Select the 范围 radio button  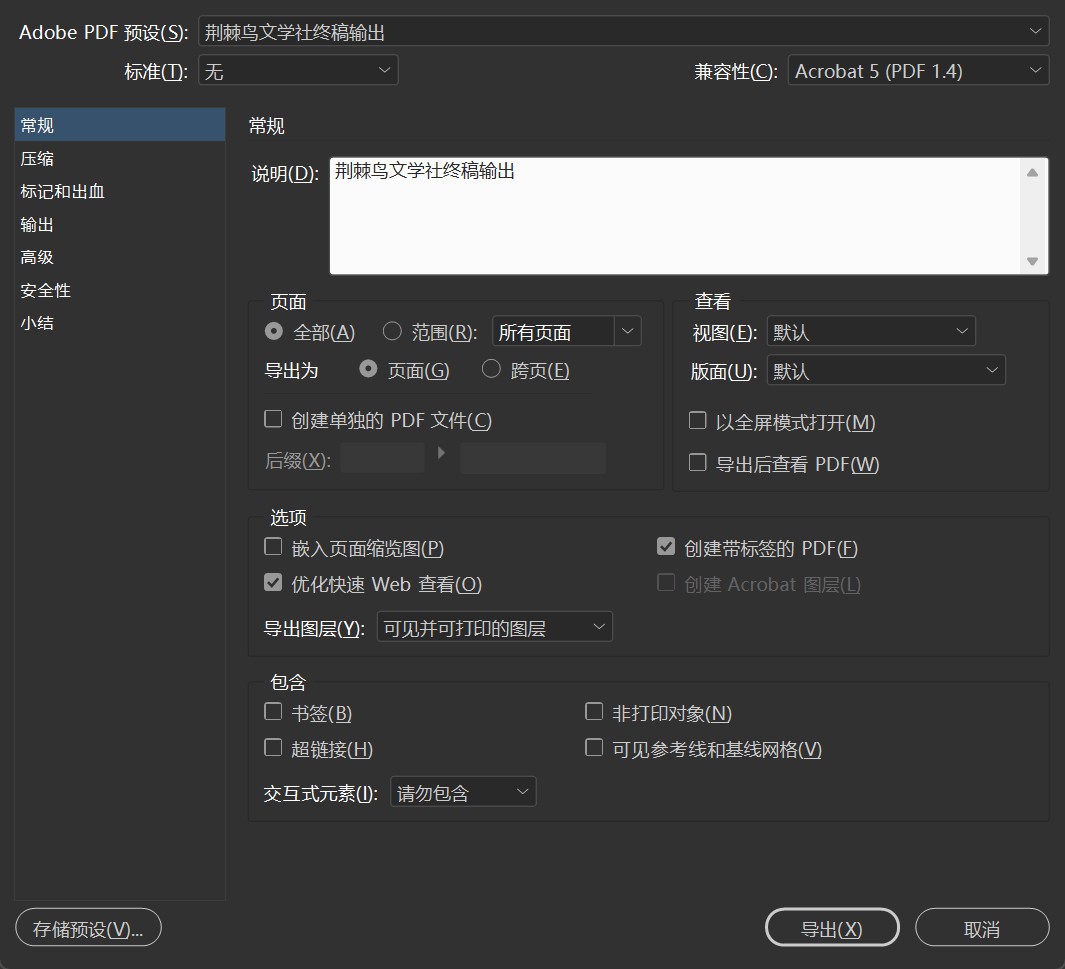pyautogui.click(x=393, y=332)
